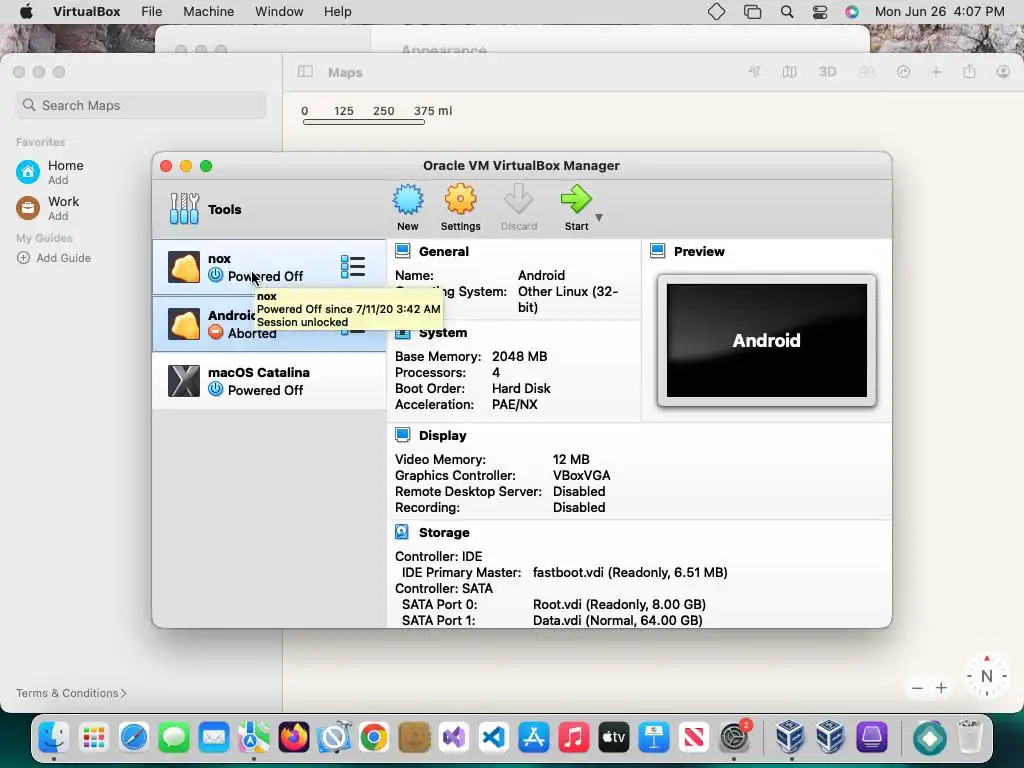1024x768 pixels.
Task: Open Apple TV from the Dock
Action: [614, 737]
